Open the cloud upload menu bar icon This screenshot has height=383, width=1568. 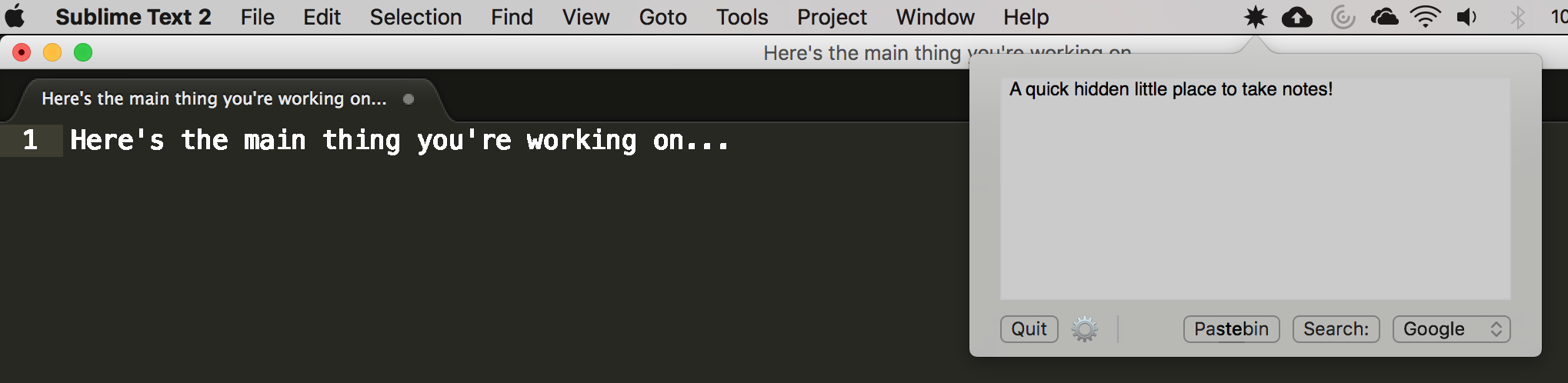click(x=1297, y=17)
